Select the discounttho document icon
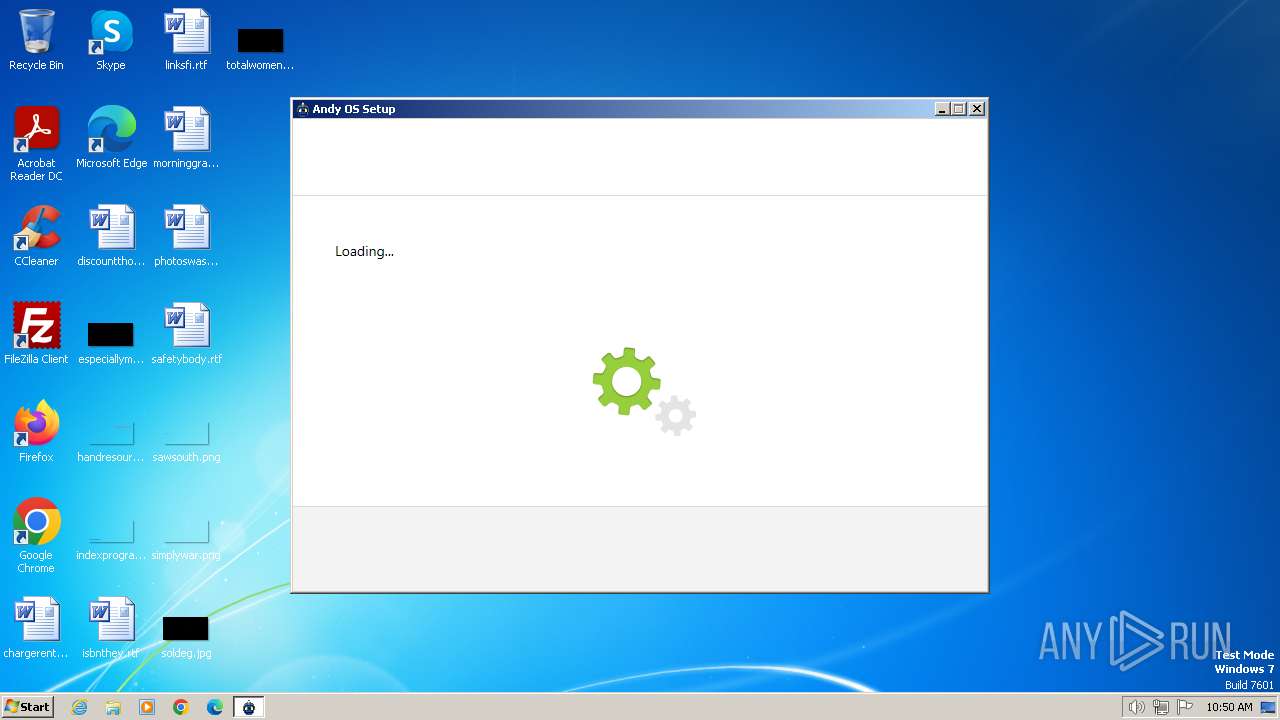Viewport: 1280px width, 720px height. click(x=111, y=235)
